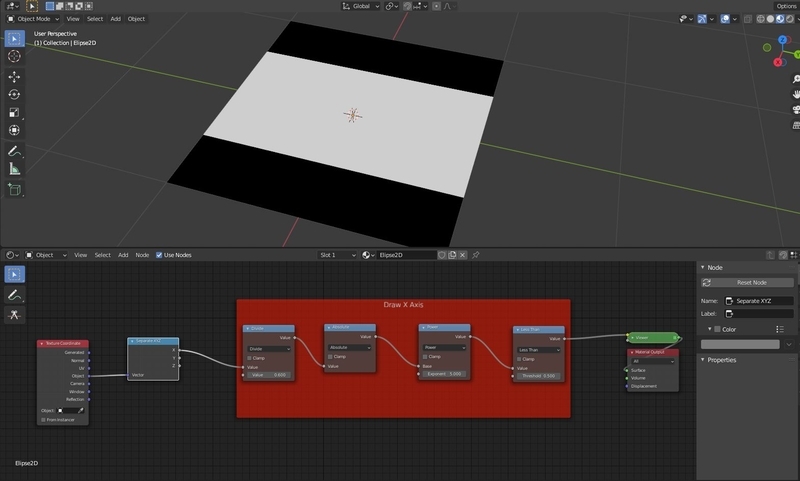Enable Clamp on Absolute node
This screenshot has height=481, width=800.
click(x=330, y=357)
